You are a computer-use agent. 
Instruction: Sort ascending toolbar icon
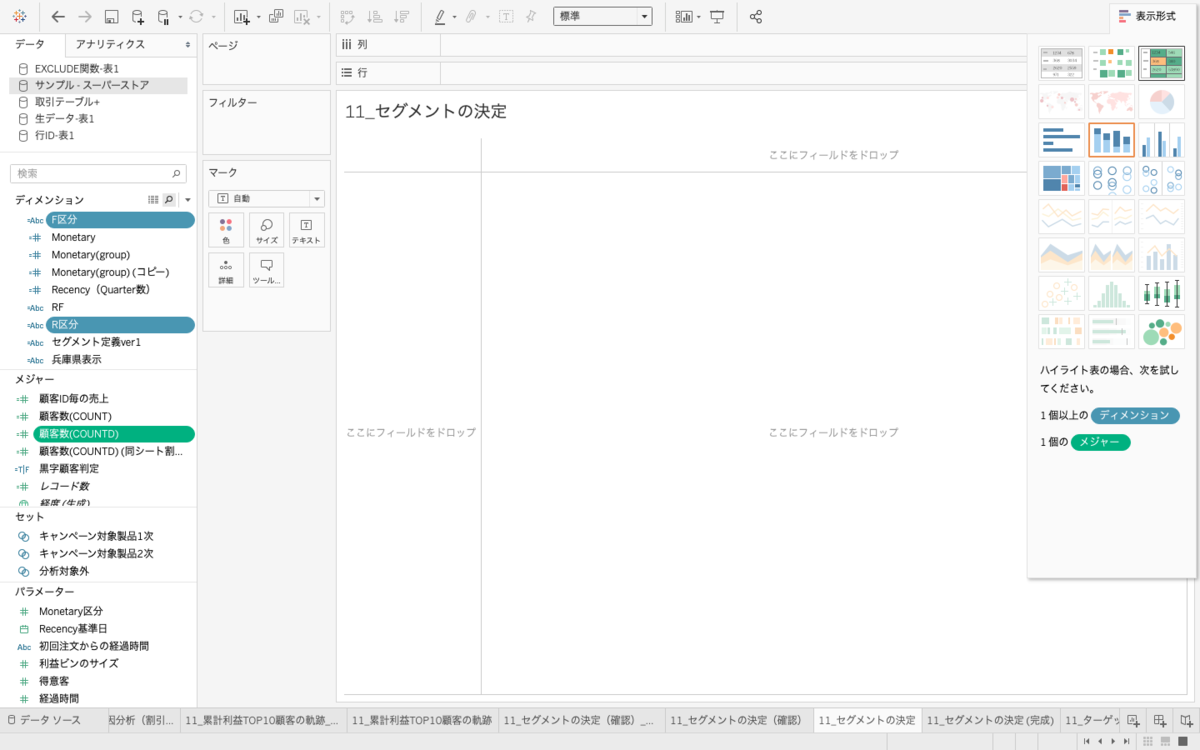[x=374, y=16]
